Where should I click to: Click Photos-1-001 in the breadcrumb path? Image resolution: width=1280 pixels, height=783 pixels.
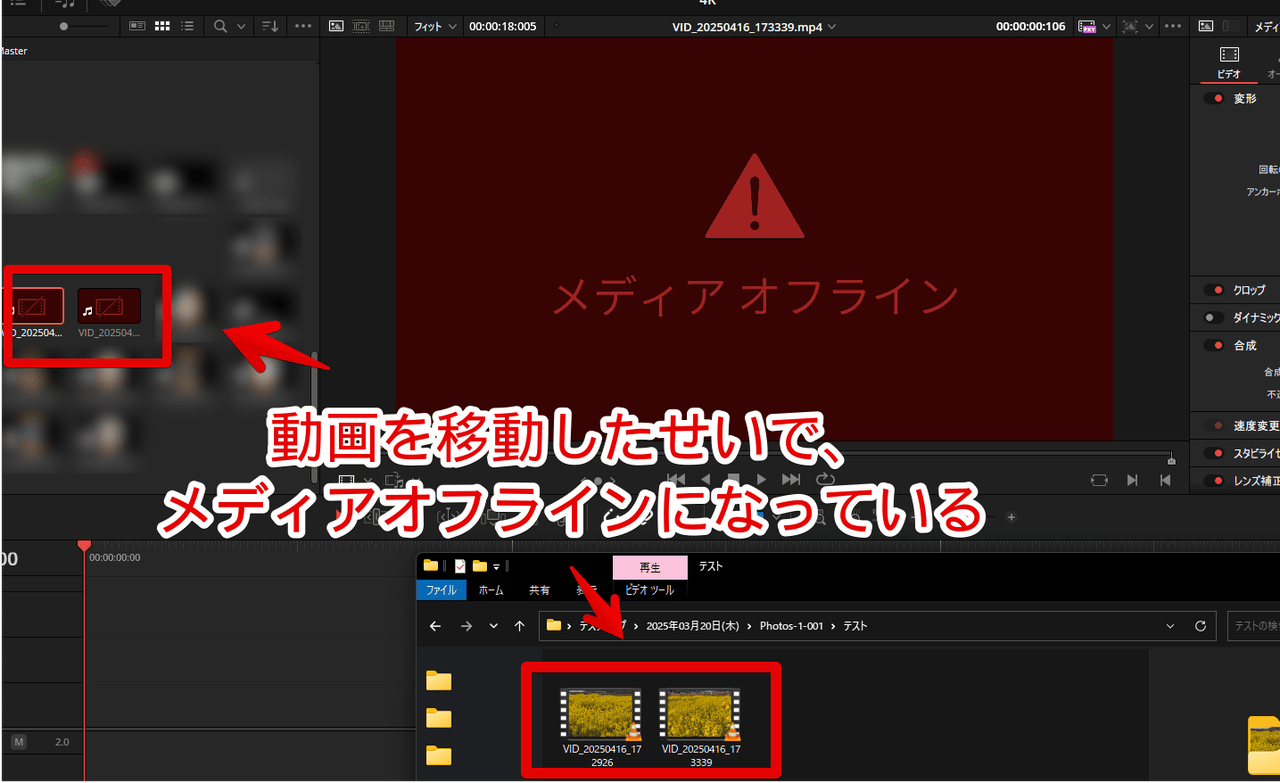[x=791, y=626]
